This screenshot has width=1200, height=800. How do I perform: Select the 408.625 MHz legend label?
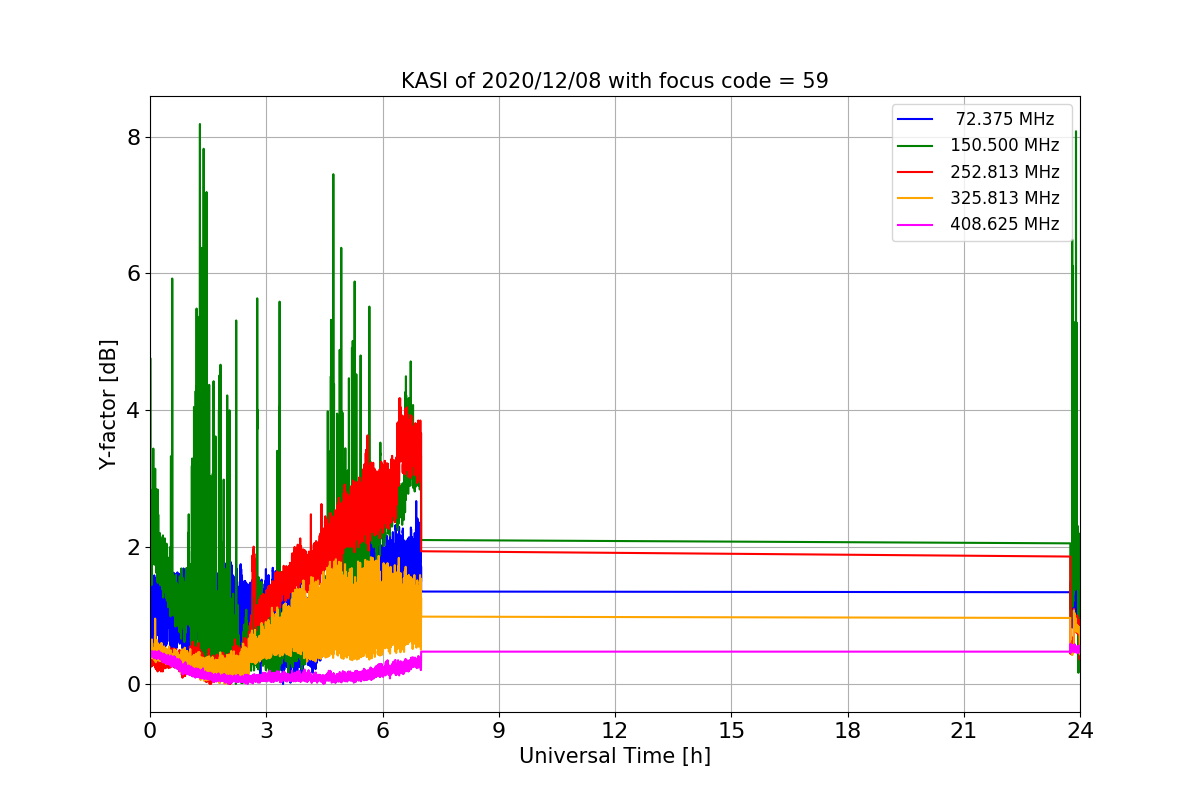click(1005, 224)
